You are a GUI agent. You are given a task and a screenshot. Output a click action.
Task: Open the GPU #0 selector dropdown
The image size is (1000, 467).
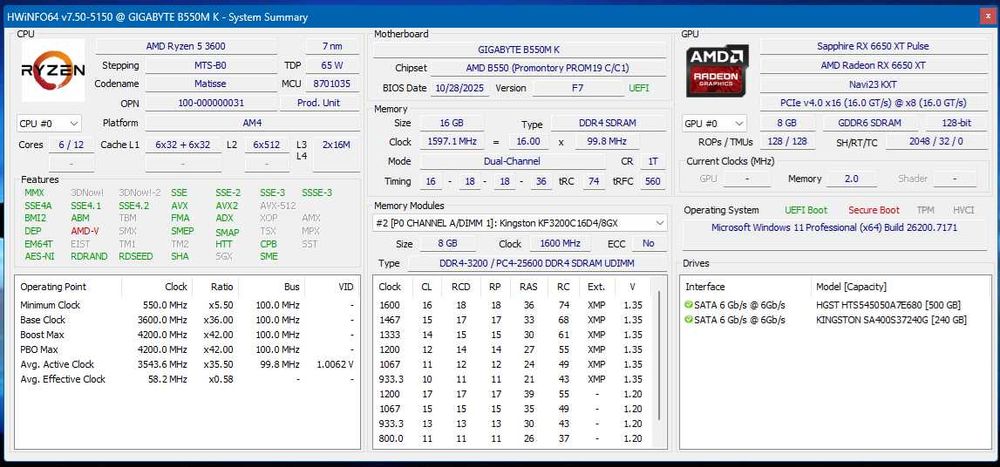(714, 123)
